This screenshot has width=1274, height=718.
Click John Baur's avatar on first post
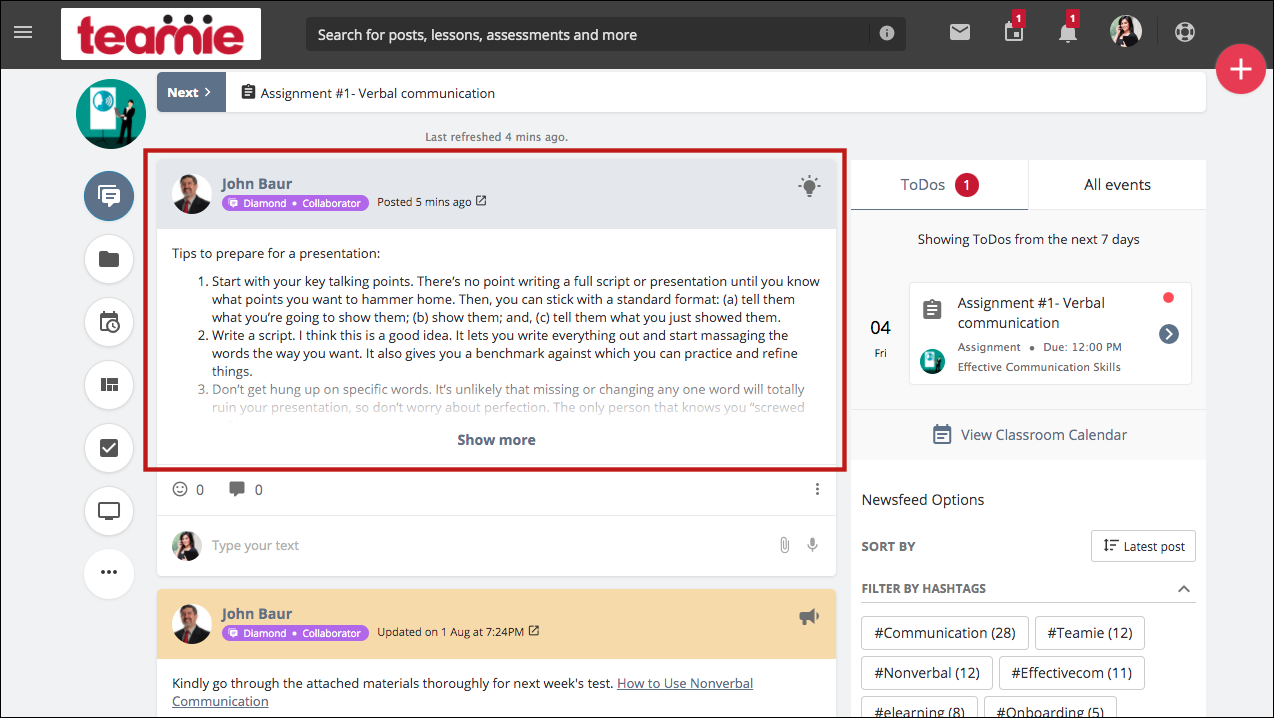(x=191, y=193)
